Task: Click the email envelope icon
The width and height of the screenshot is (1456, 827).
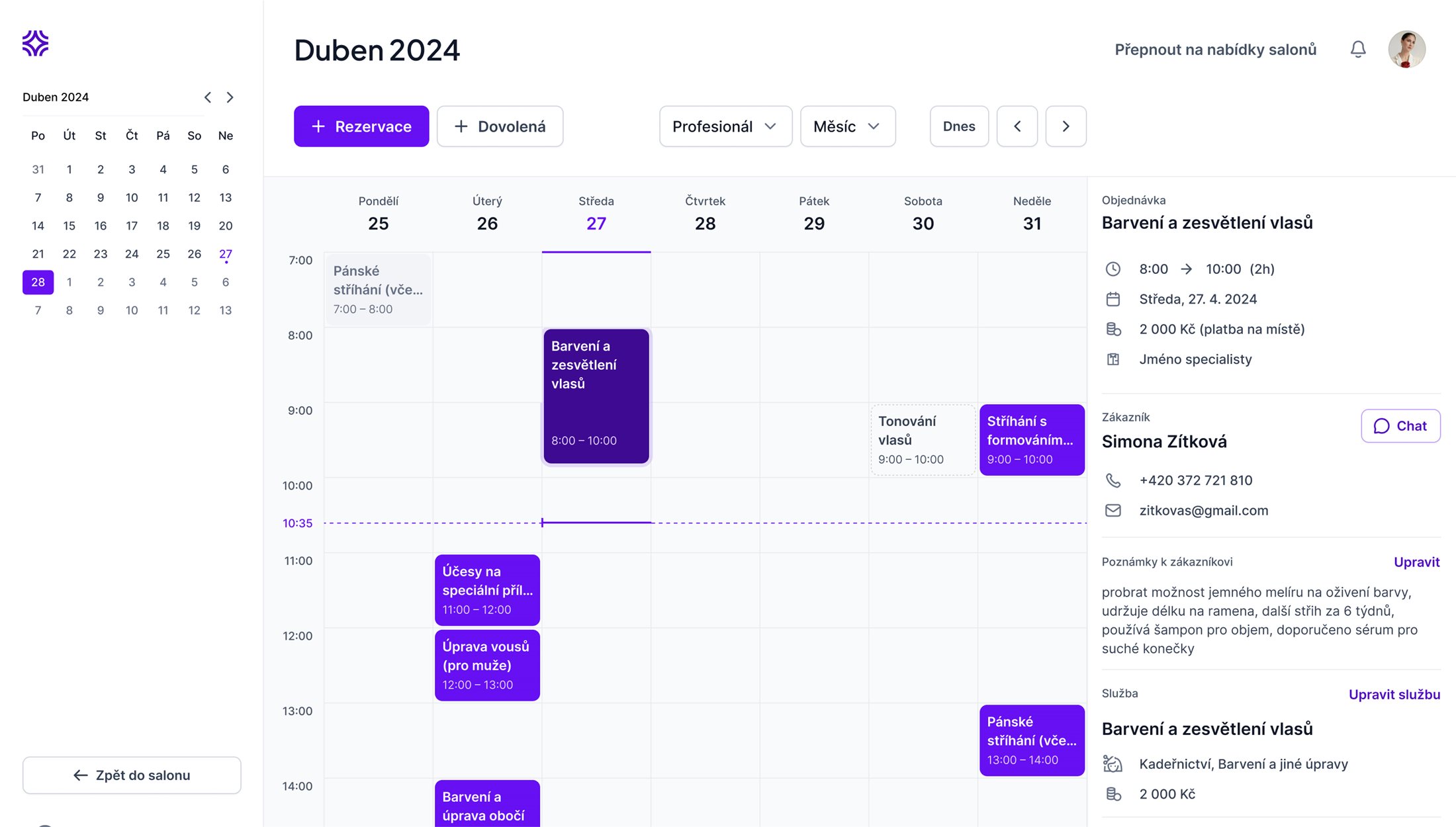Action: [1113, 511]
